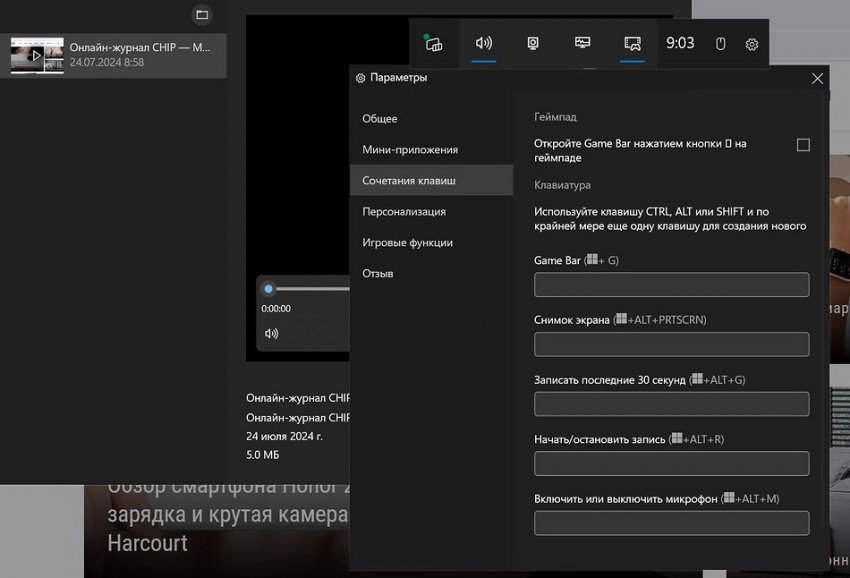Open the widget menu in Game Bar
The width and height of the screenshot is (850, 578).
pyautogui.click(x=433, y=43)
